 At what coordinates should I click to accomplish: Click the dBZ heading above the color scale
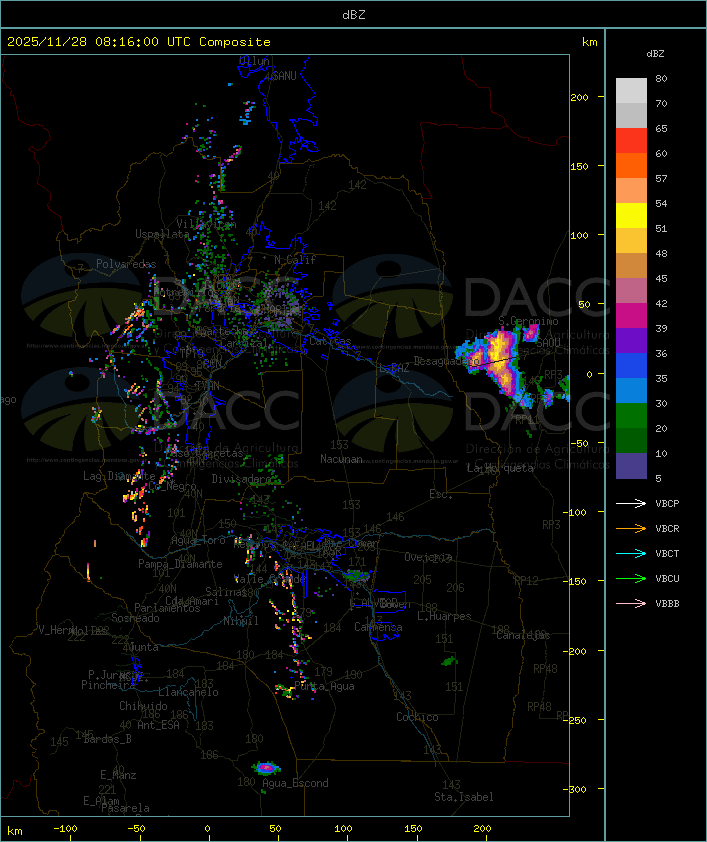click(655, 54)
